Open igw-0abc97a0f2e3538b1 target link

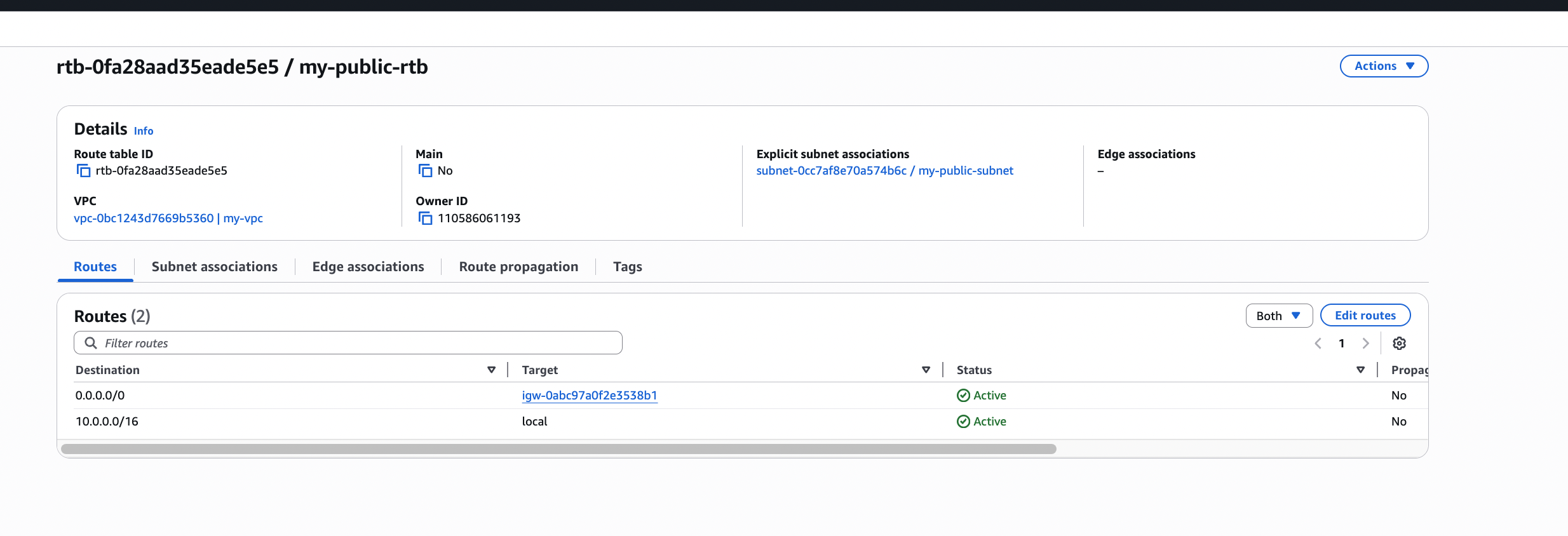pyautogui.click(x=589, y=396)
